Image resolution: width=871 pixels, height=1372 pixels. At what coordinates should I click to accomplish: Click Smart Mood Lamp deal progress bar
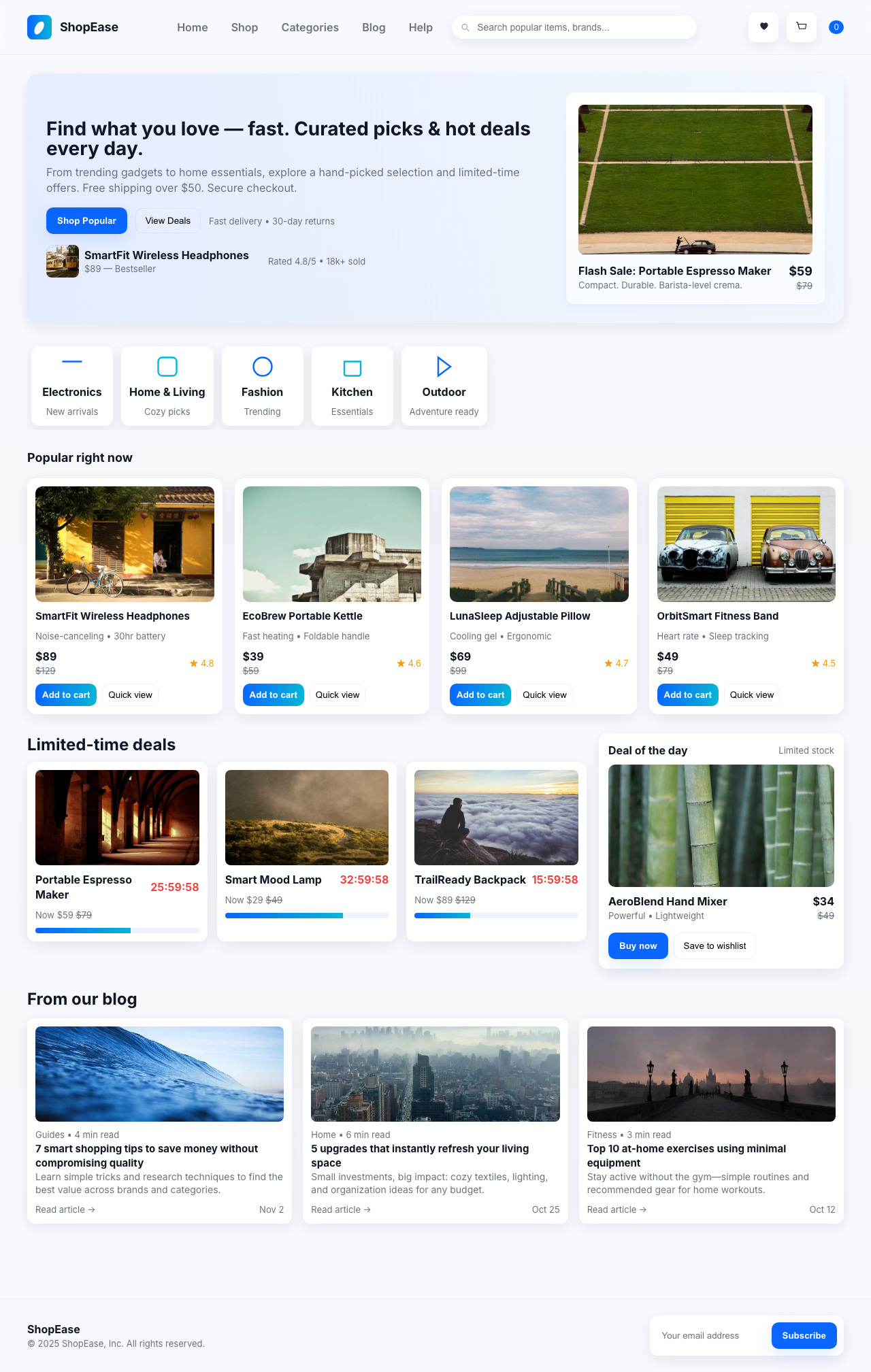click(307, 916)
